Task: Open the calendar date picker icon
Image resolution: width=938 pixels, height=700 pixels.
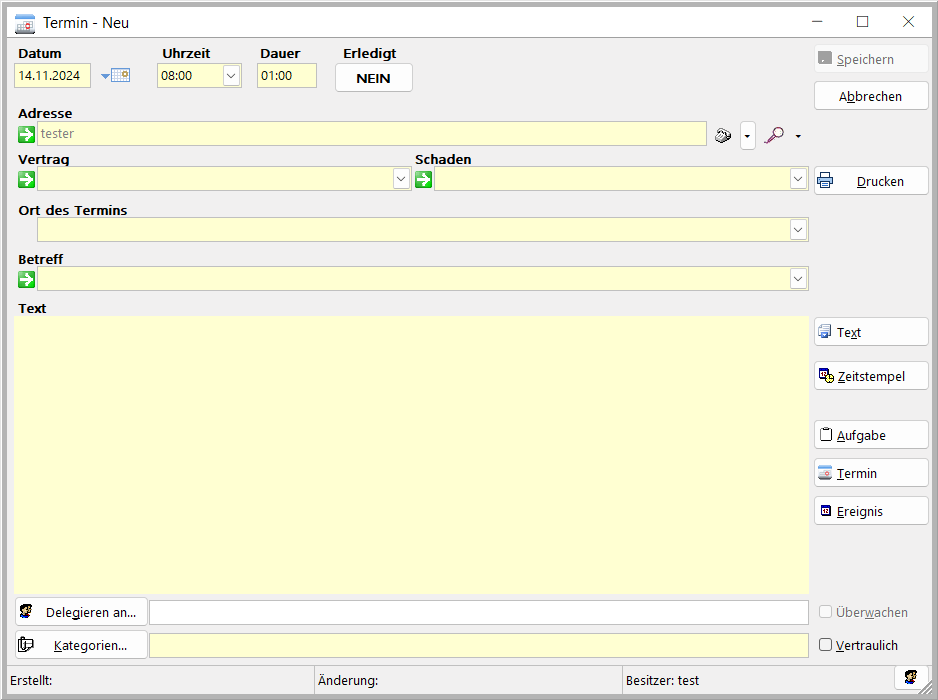Action: pyautogui.click(x=119, y=75)
